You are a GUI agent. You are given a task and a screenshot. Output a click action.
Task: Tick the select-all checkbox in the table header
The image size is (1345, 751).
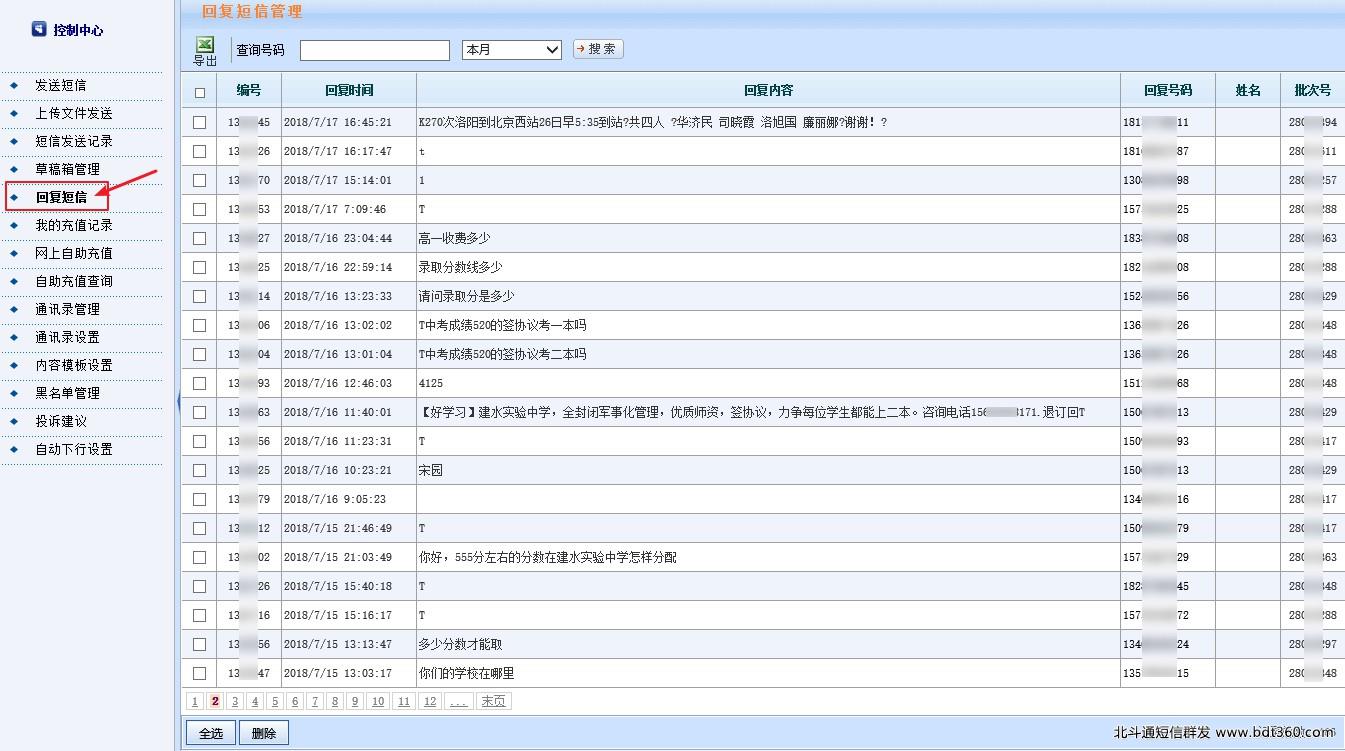pyautogui.click(x=200, y=92)
